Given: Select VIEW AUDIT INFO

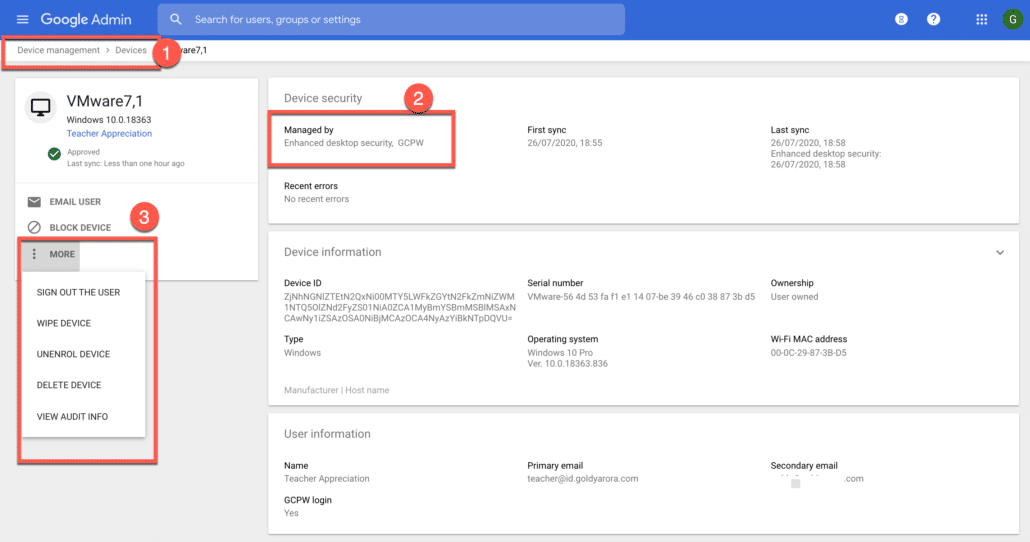Looking at the screenshot, I should [x=72, y=417].
